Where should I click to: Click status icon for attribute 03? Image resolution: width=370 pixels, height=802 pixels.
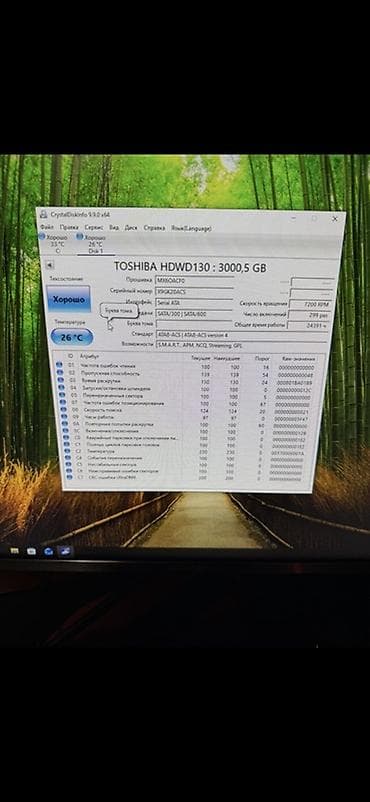(x=60, y=380)
